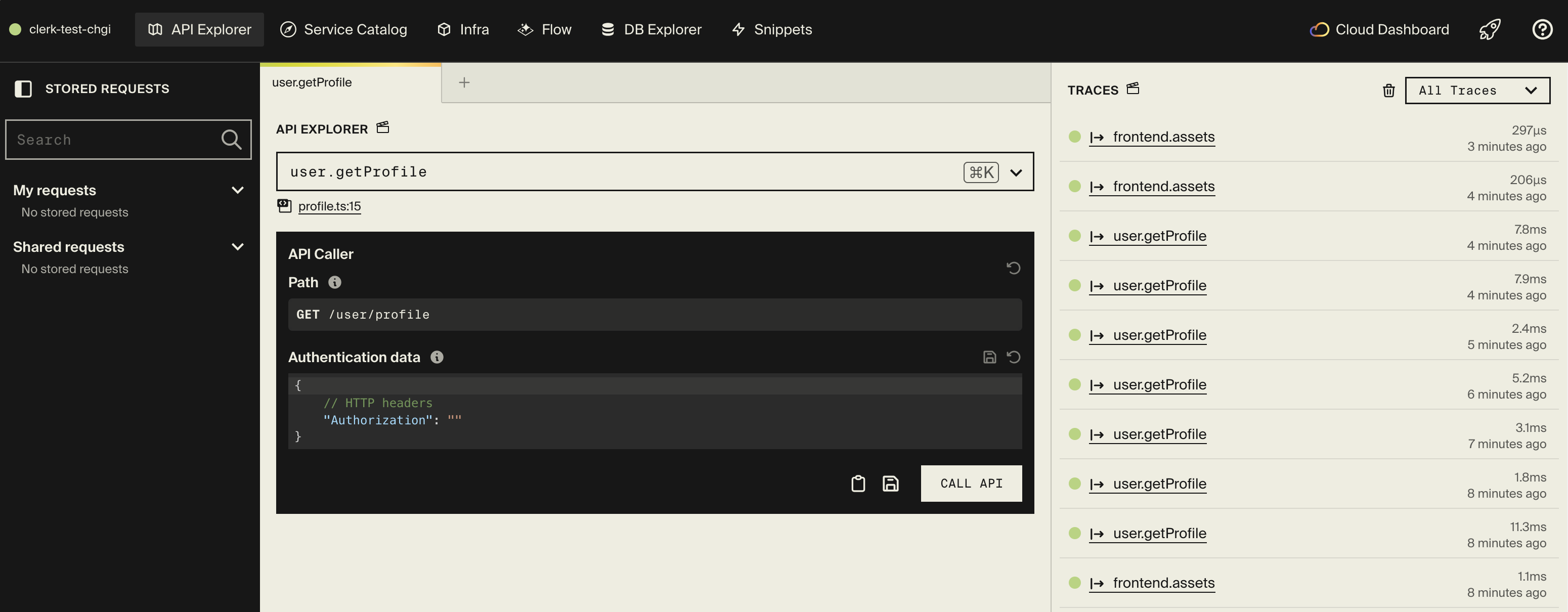Delete traces with the trash icon
This screenshot has width=1568, height=612.
(x=1388, y=91)
